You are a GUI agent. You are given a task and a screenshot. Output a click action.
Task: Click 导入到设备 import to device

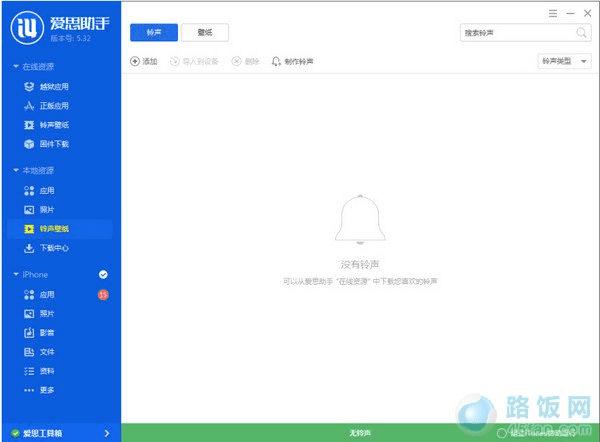pyautogui.click(x=194, y=61)
